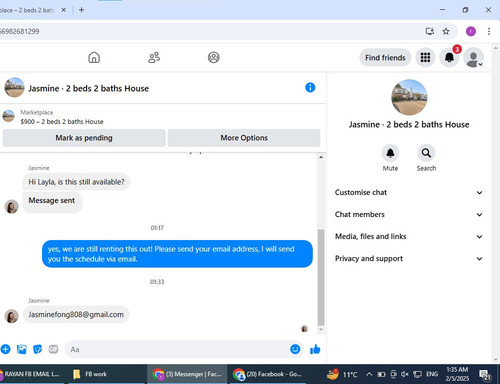This screenshot has width=500, height=384.
Task: Expand the Customise chat section
Action: click(x=409, y=192)
